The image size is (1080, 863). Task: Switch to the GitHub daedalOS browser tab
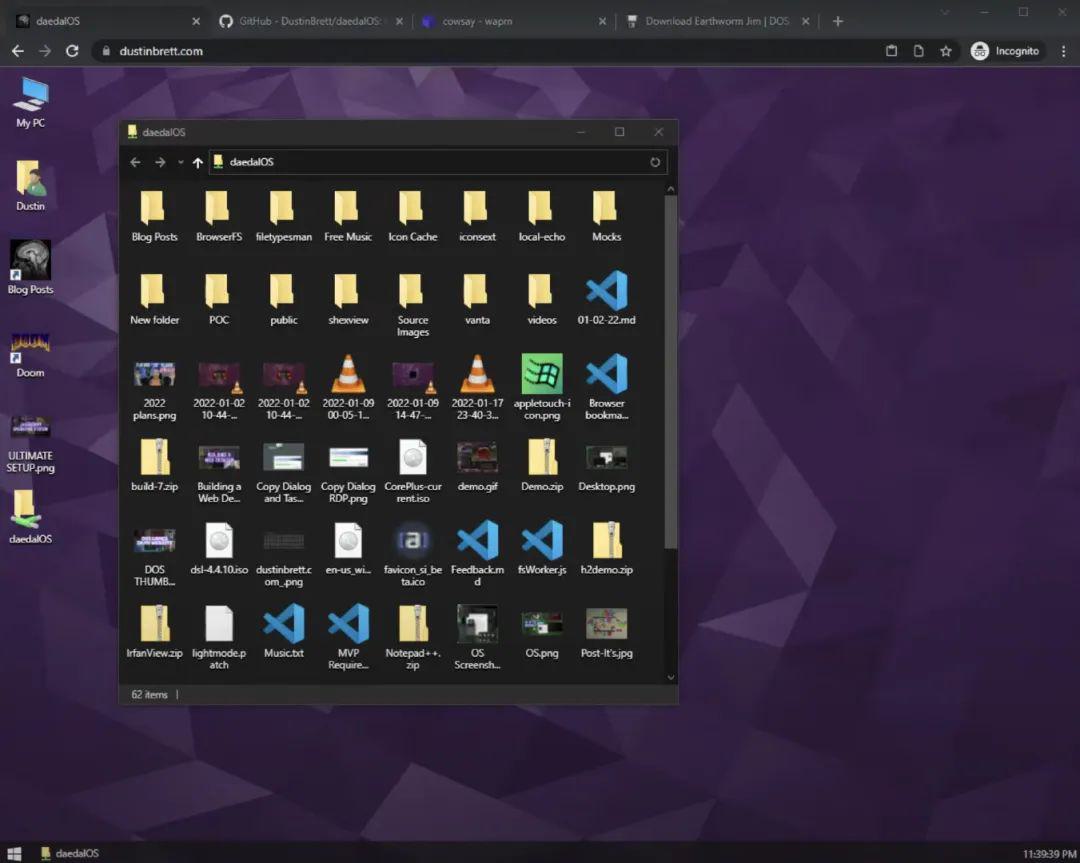coord(310,21)
